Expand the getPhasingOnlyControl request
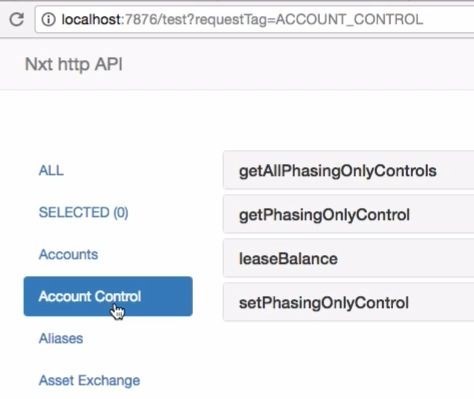 point(349,214)
